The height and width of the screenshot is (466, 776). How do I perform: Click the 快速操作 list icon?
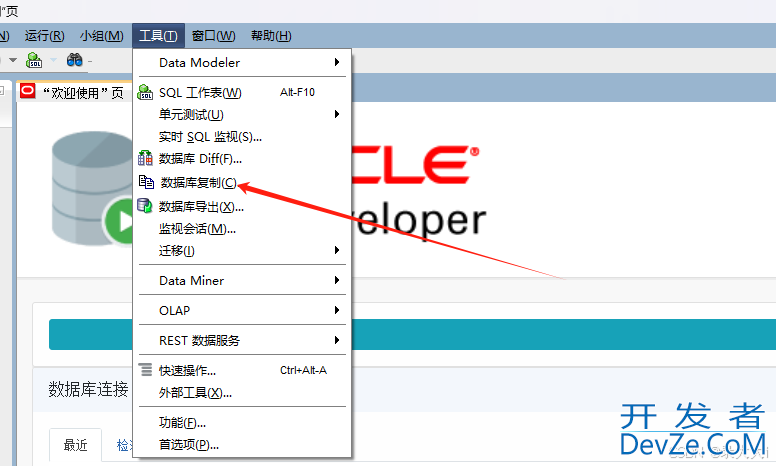tap(146, 370)
